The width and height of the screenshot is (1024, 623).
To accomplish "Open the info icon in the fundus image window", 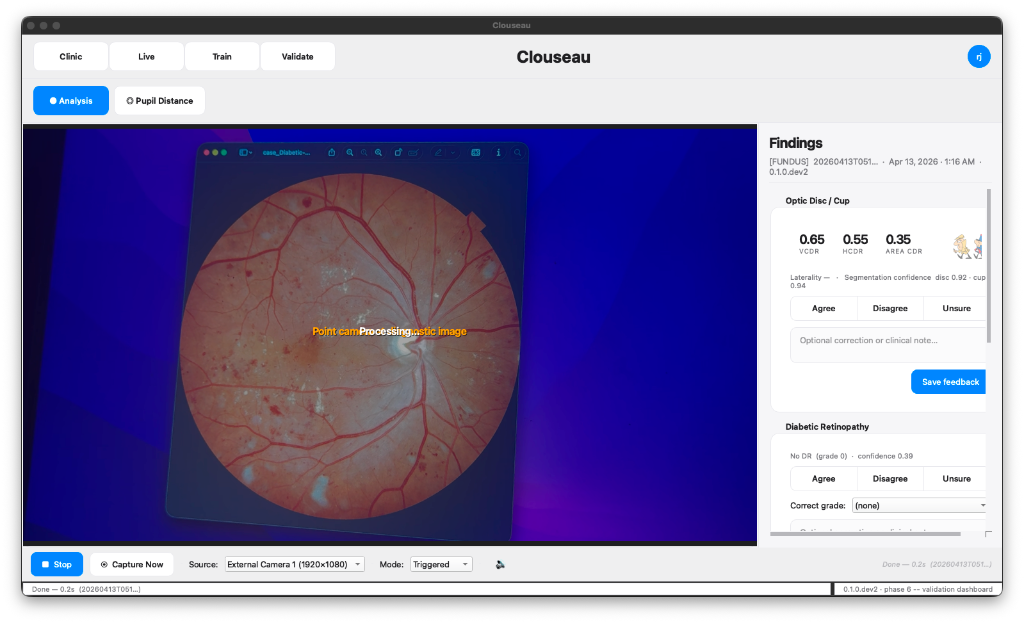I will (499, 153).
